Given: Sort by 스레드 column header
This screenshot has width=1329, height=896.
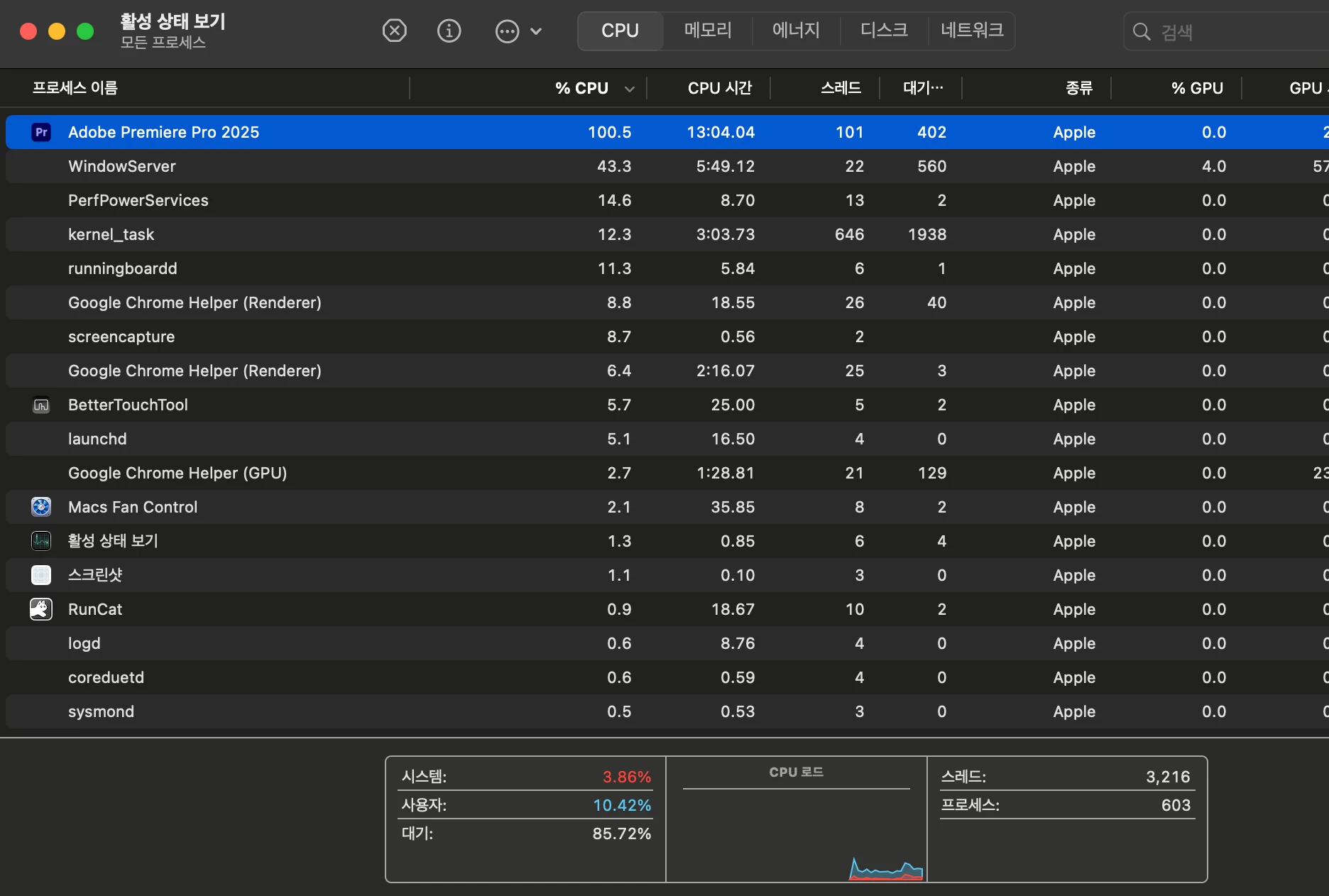Looking at the screenshot, I should pos(841,88).
